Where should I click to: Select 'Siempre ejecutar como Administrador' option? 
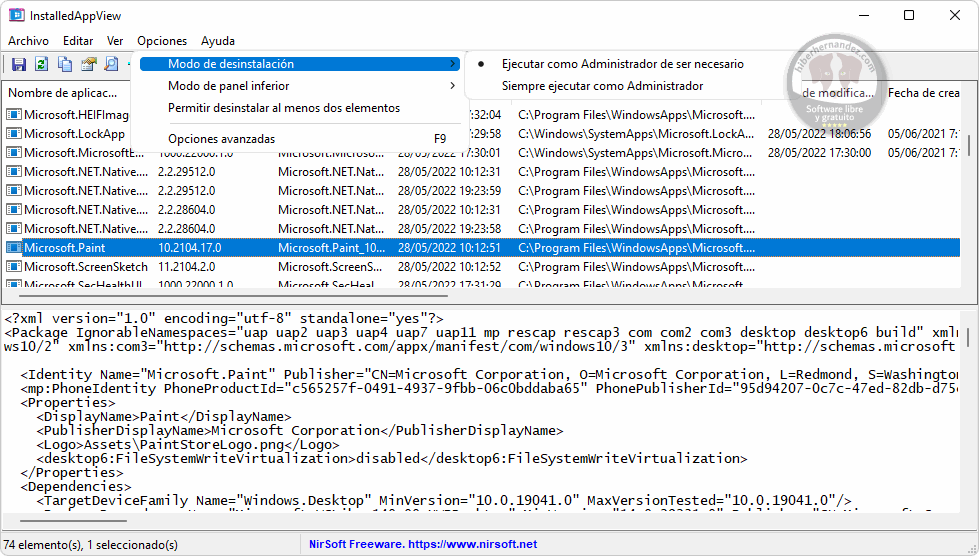click(602, 86)
